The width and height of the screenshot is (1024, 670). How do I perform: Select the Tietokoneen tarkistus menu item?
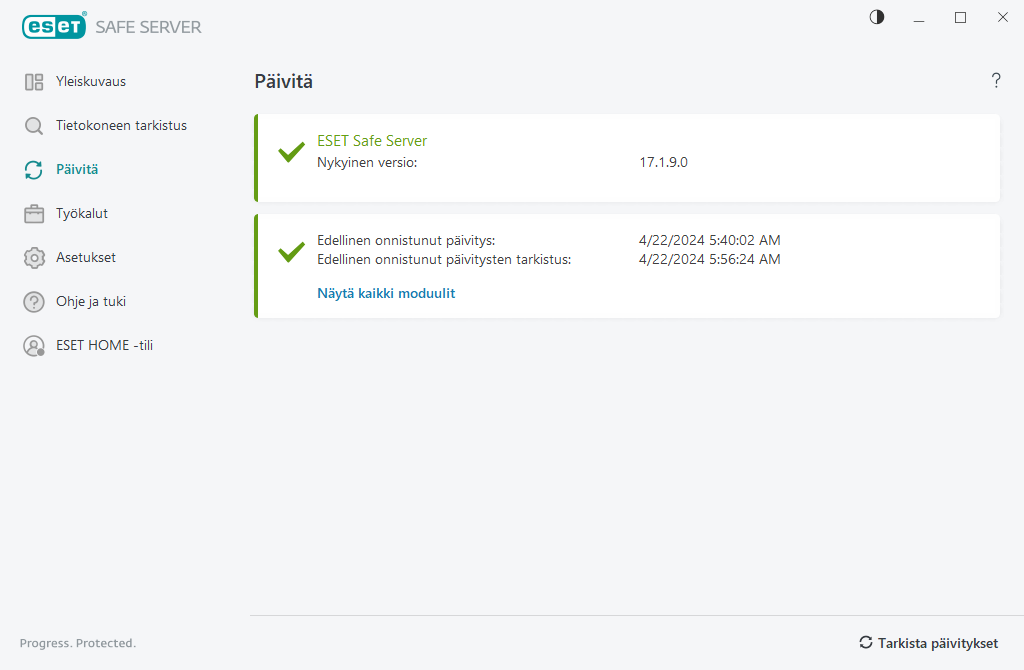pyautogui.click(x=121, y=126)
